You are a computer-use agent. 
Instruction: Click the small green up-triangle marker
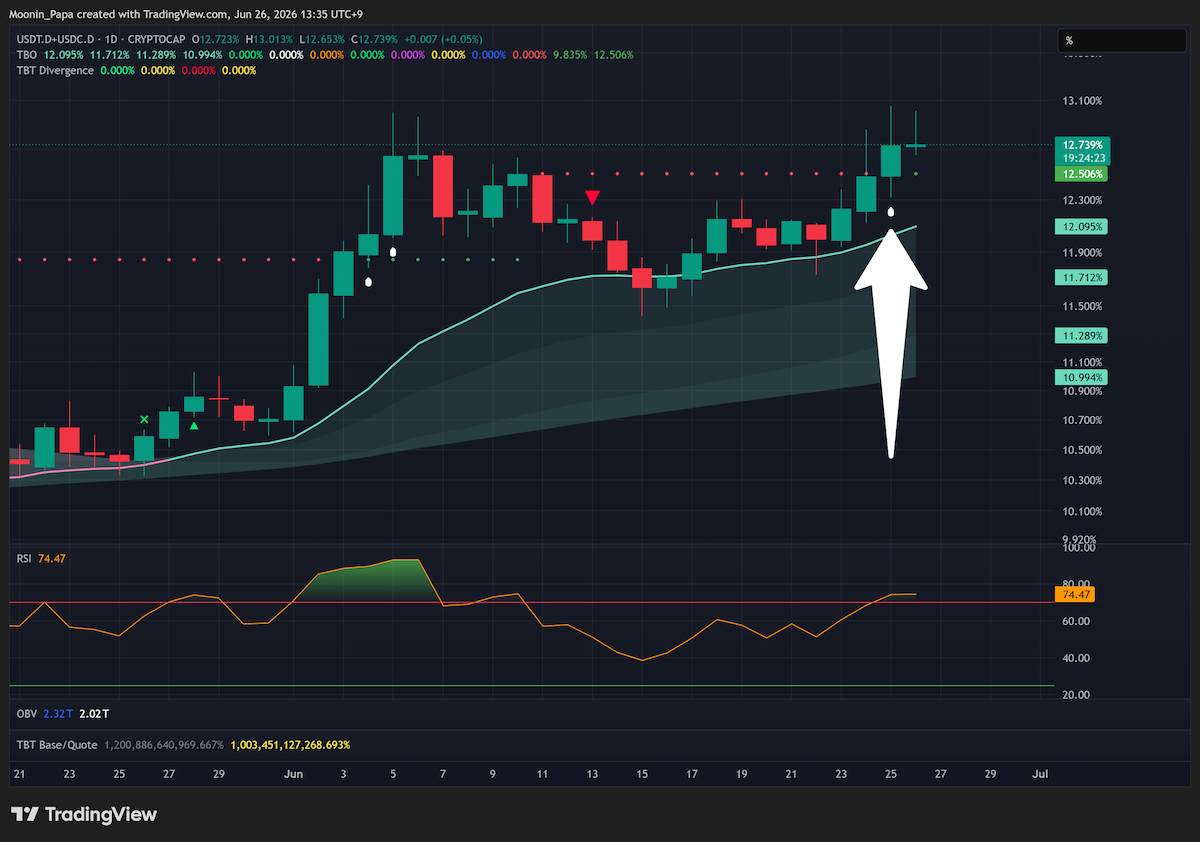194,426
